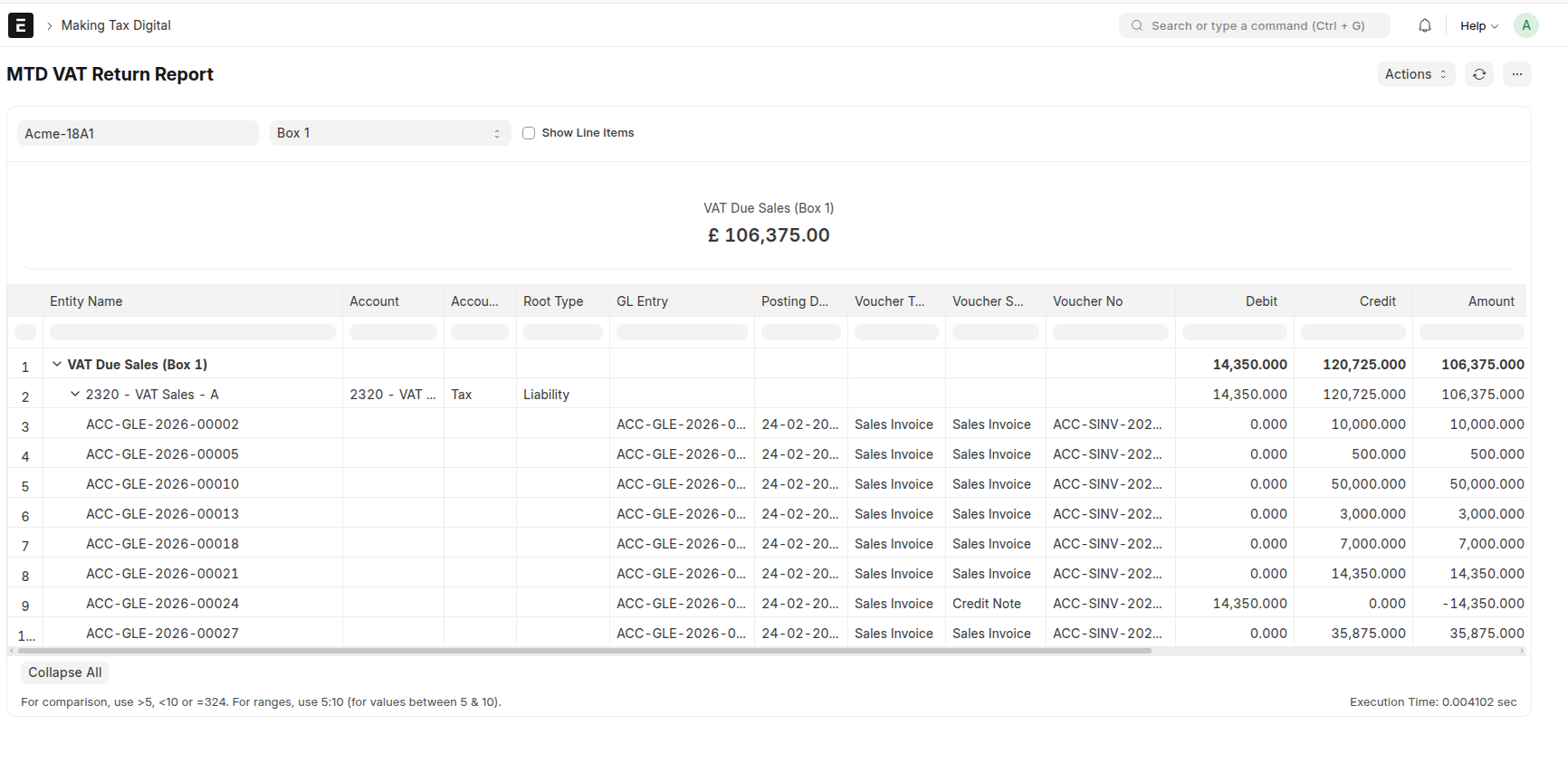Collapse the 2320 - VAT Sales - A row

click(75, 394)
